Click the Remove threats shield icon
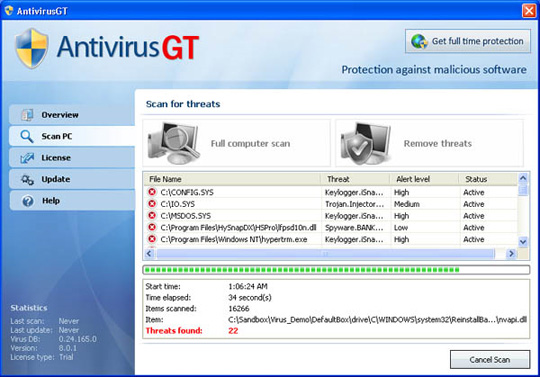 pyautogui.click(x=366, y=143)
